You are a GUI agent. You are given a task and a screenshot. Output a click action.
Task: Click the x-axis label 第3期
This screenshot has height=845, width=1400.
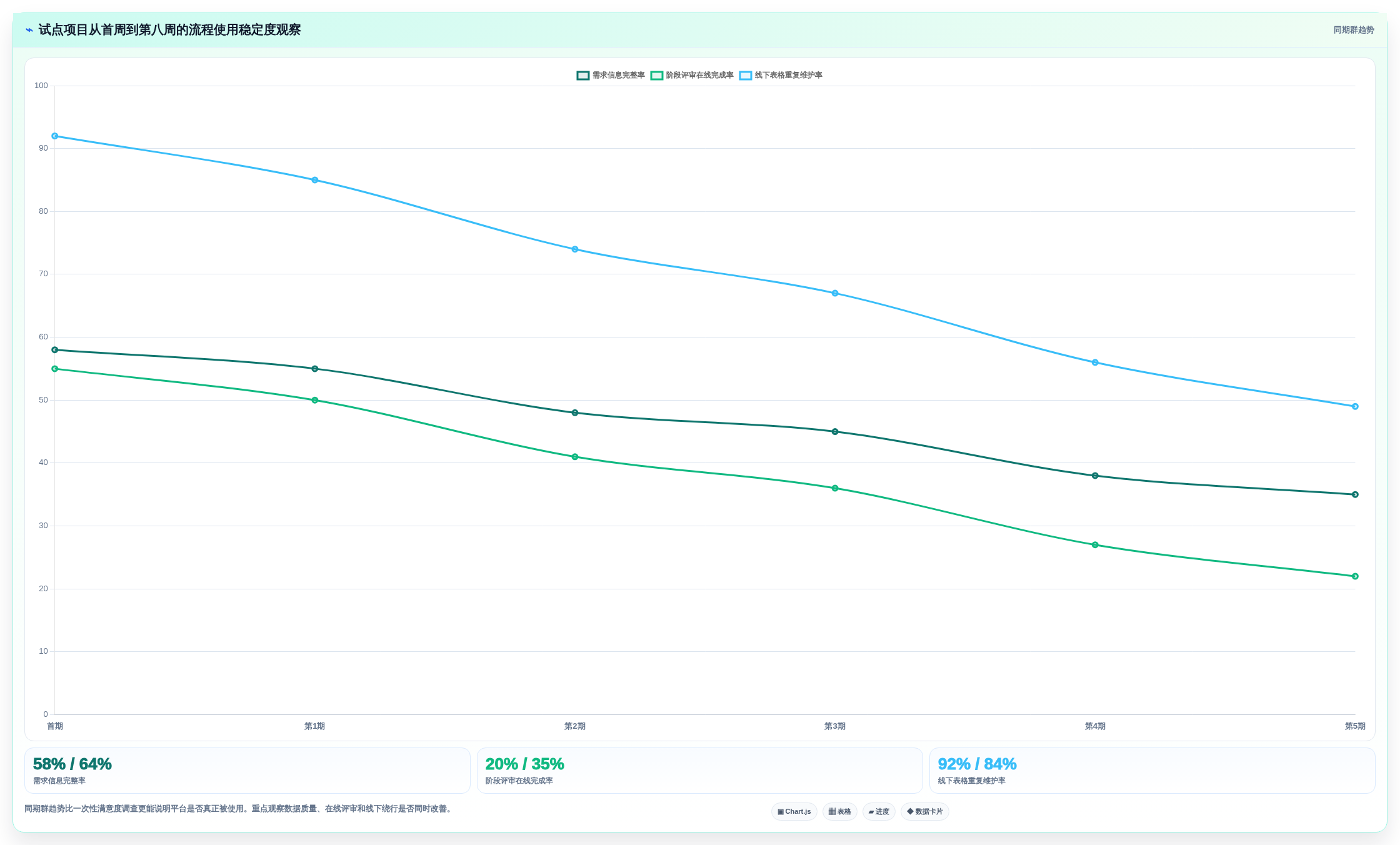pyautogui.click(x=835, y=726)
